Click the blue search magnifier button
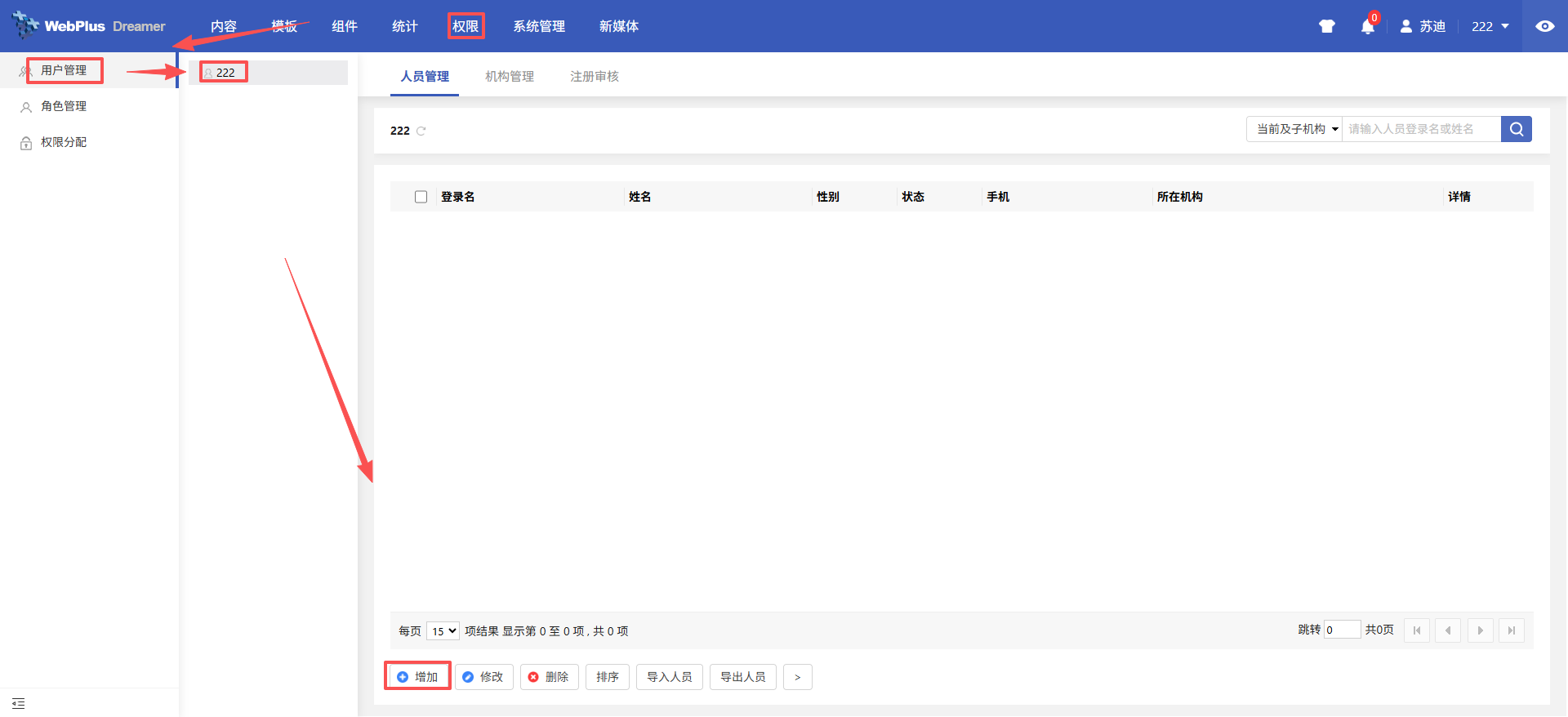 tap(1516, 129)
